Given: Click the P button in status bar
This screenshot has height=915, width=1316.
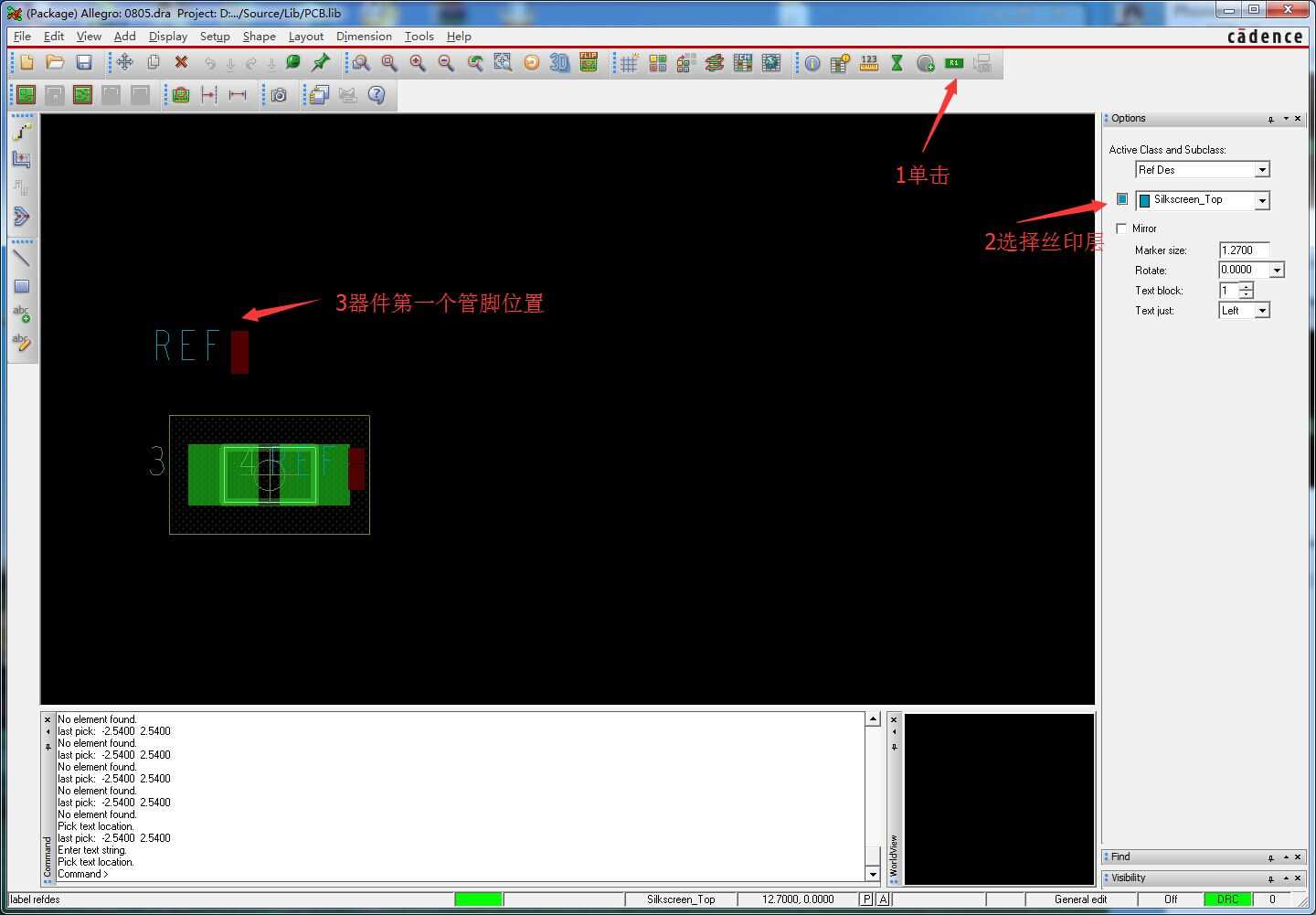Looking at the screenshot, I should (866, 899).
